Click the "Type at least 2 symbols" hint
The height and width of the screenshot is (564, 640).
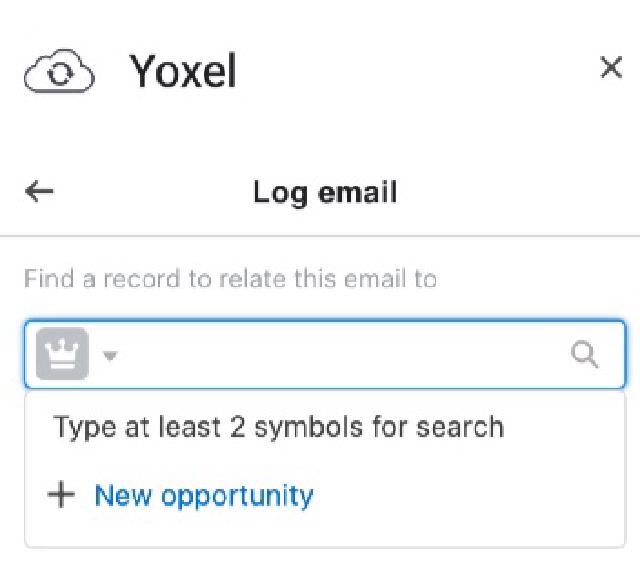click(x=278, y=428)
